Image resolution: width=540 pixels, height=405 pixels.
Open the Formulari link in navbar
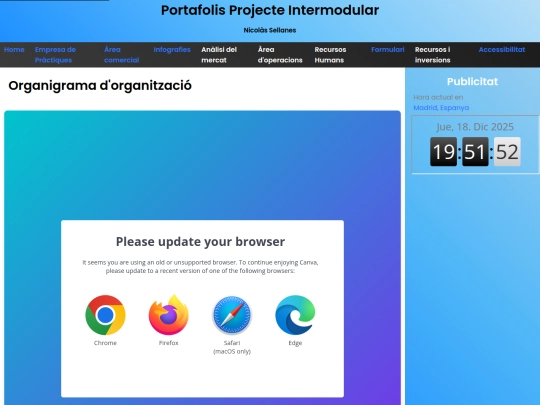[x=387, y=50]
